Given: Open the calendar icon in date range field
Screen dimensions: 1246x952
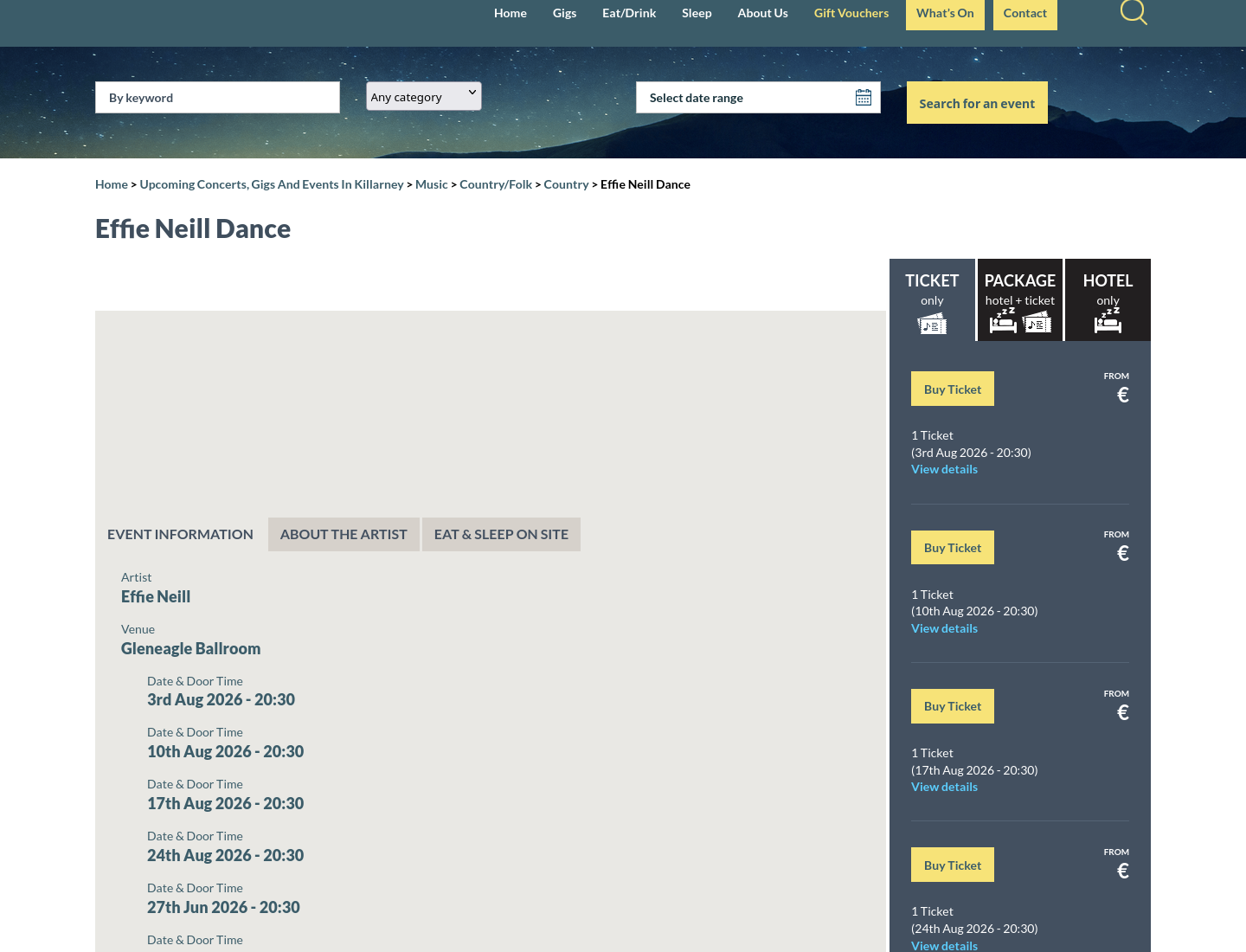Looking at the screenshot, I should [x=864, y=98].
